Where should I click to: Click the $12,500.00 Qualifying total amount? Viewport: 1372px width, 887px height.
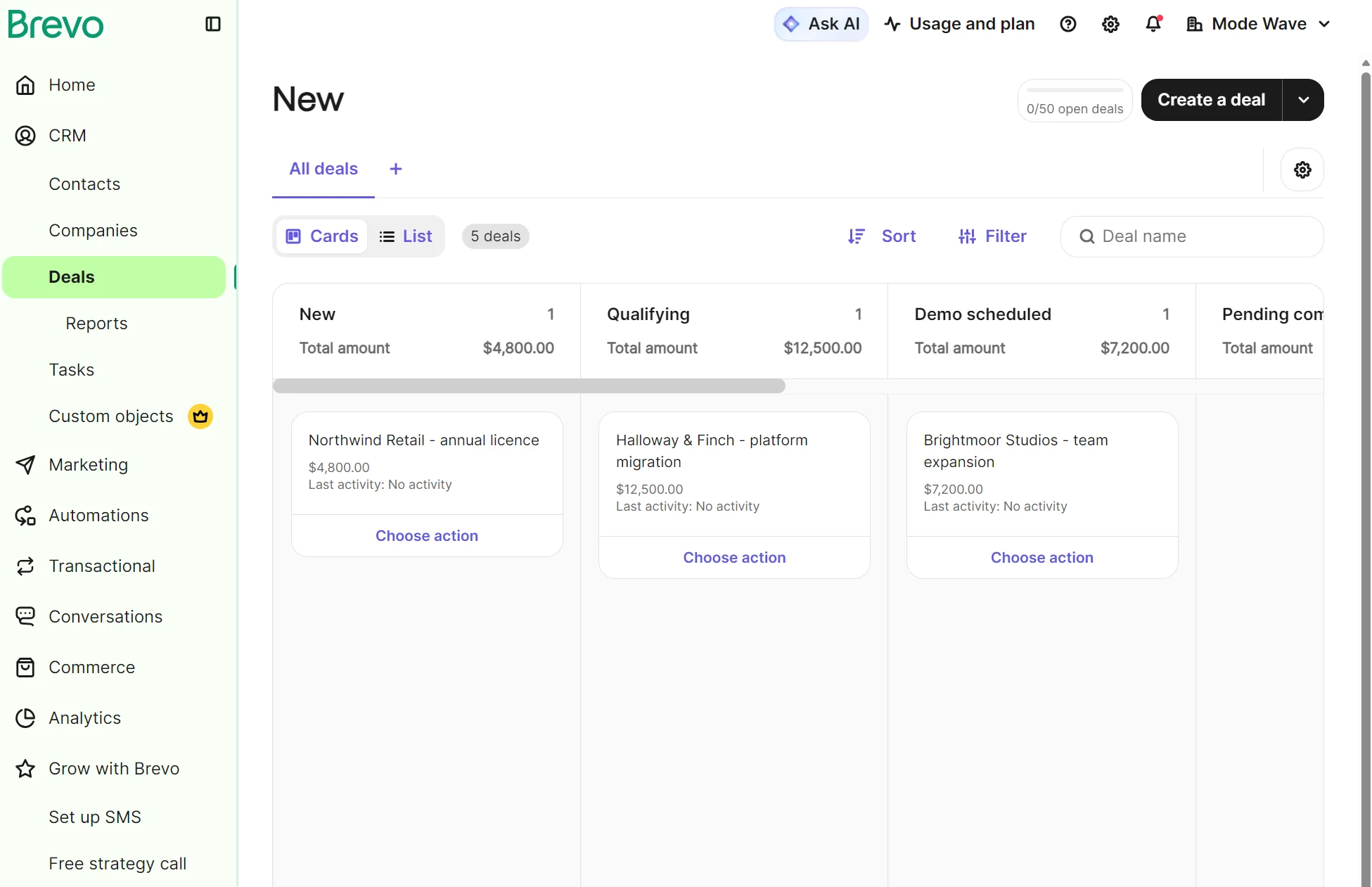(823, 348)
